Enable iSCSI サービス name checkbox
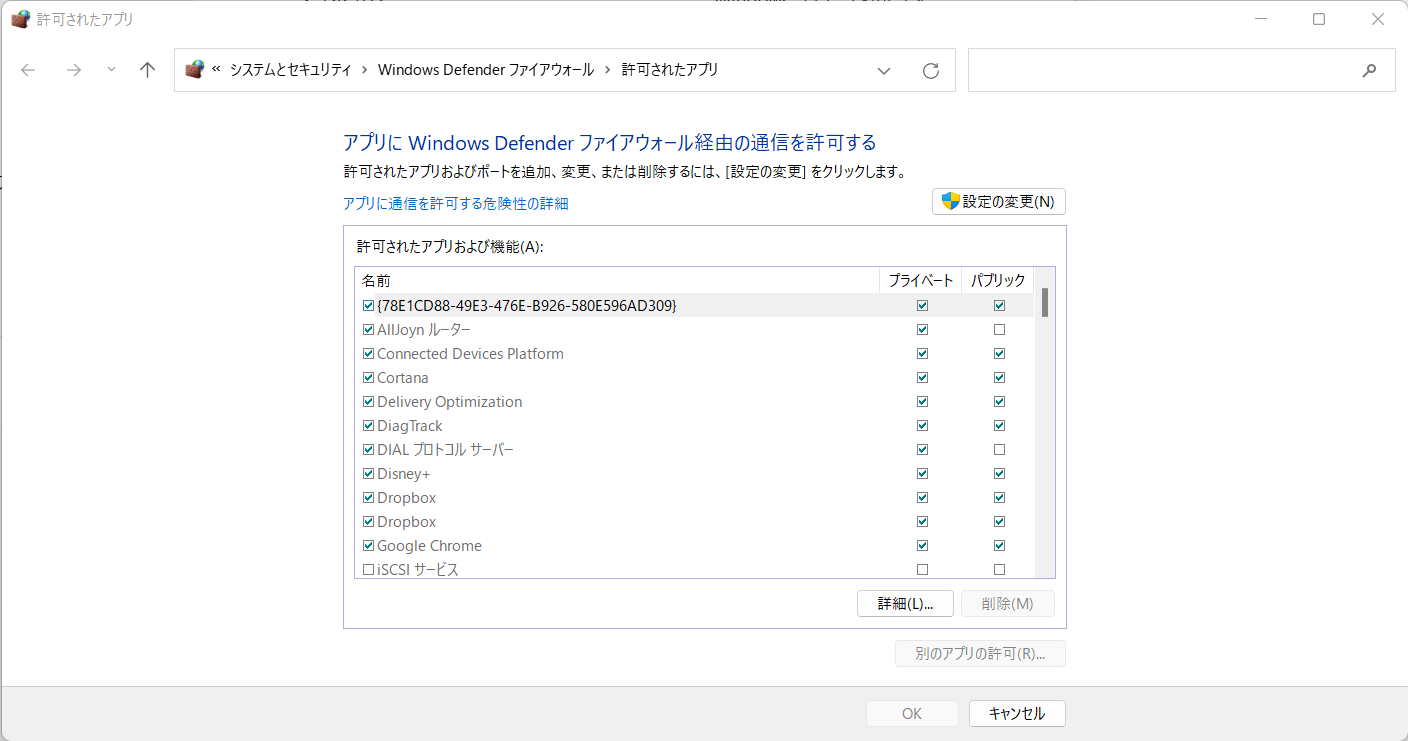The image size is (1408, 741). [368, 570]
